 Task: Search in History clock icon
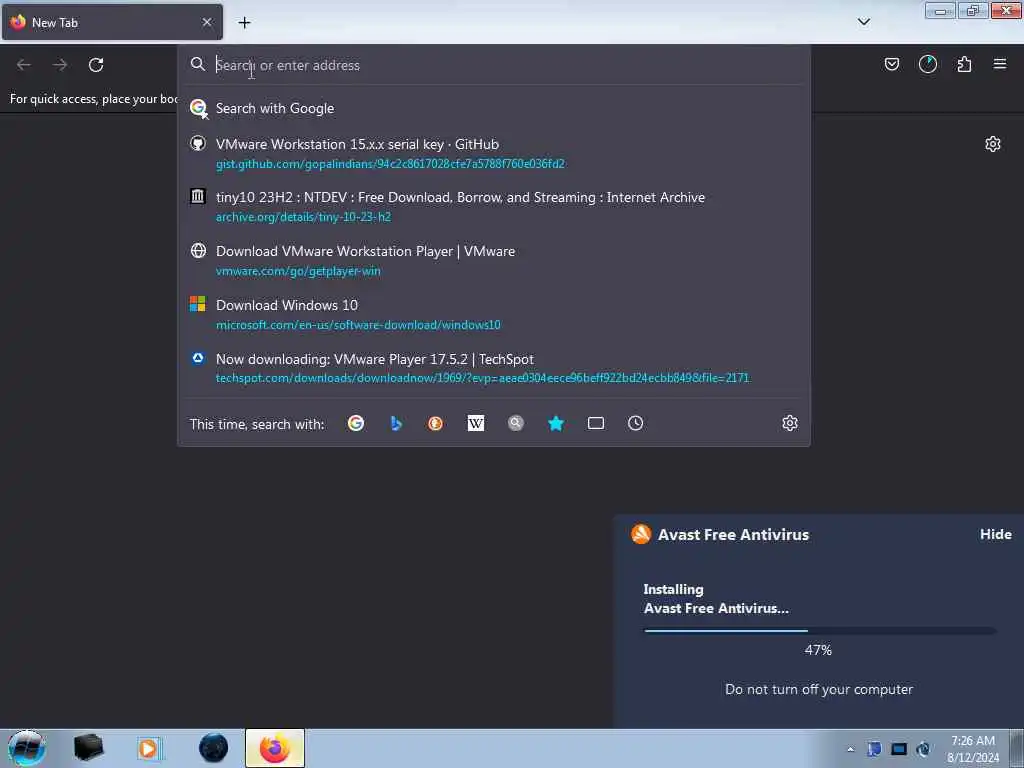[x=635, y=423]
